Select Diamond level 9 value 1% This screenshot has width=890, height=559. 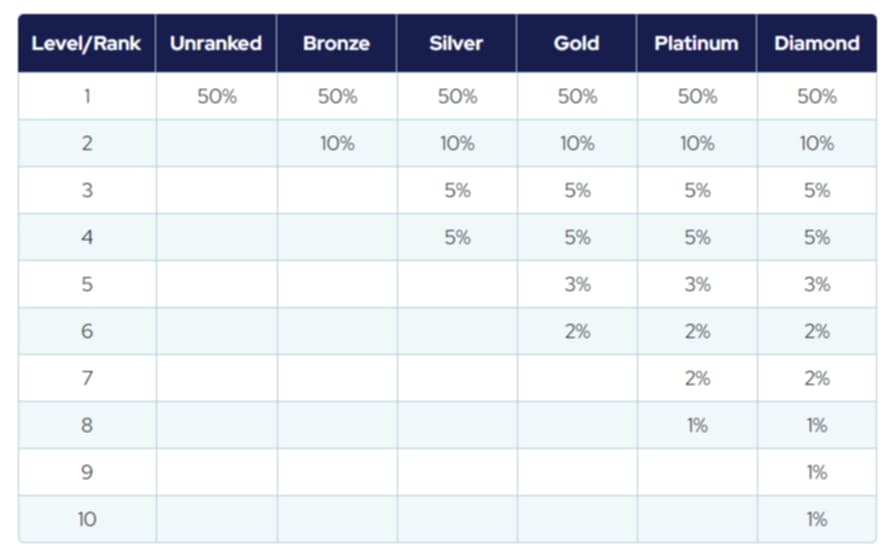[817, 472]
